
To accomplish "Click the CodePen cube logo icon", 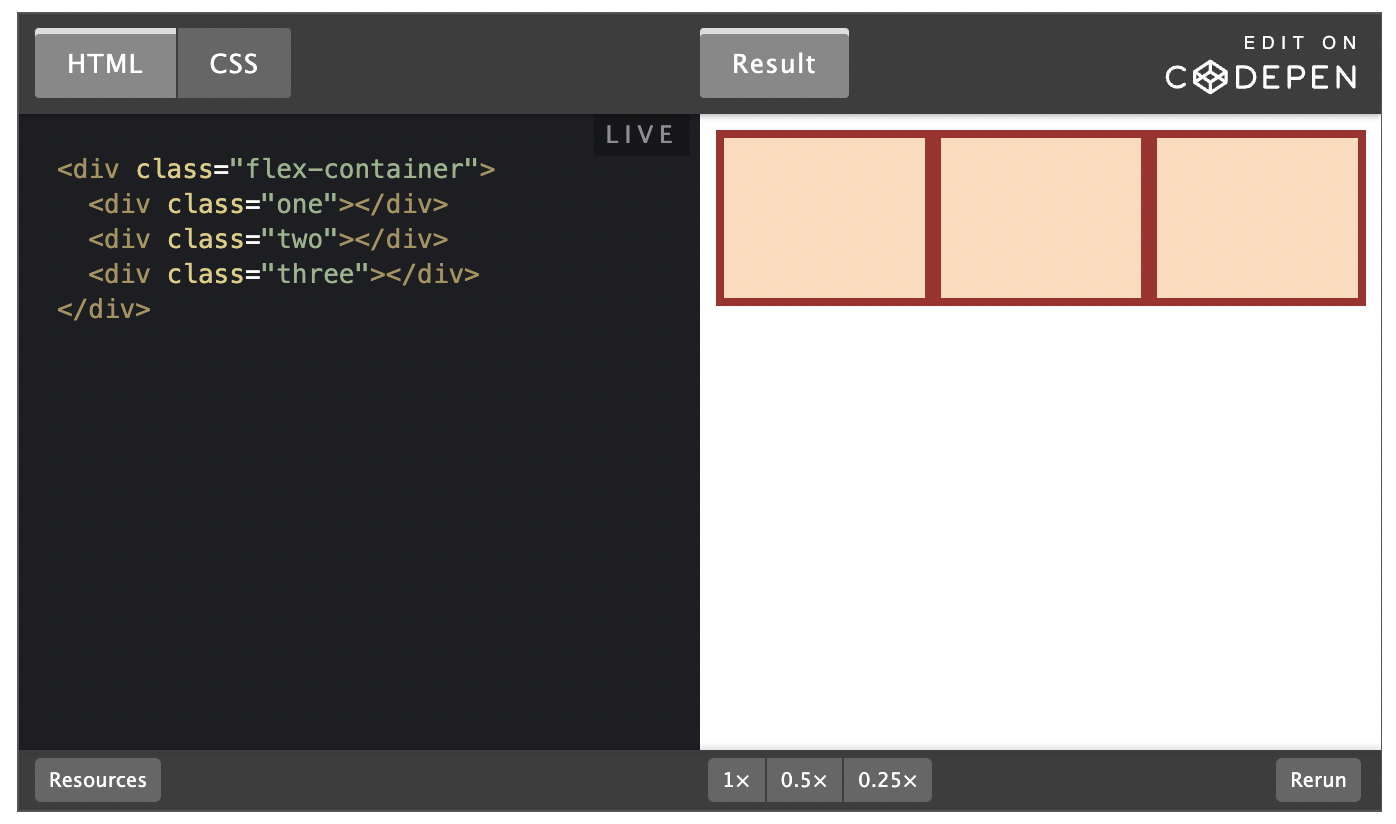I will pyautogui.click(x=1210, y=77).
